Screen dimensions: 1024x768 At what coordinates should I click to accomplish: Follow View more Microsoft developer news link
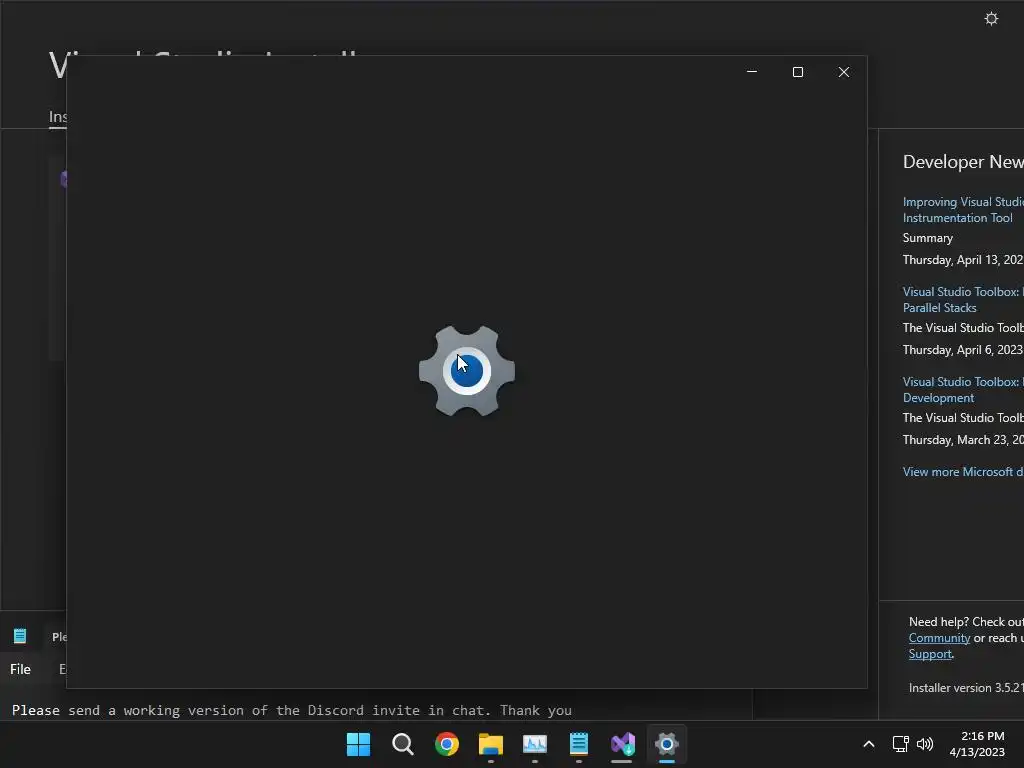pyautogui.click(x=963, y=472)
